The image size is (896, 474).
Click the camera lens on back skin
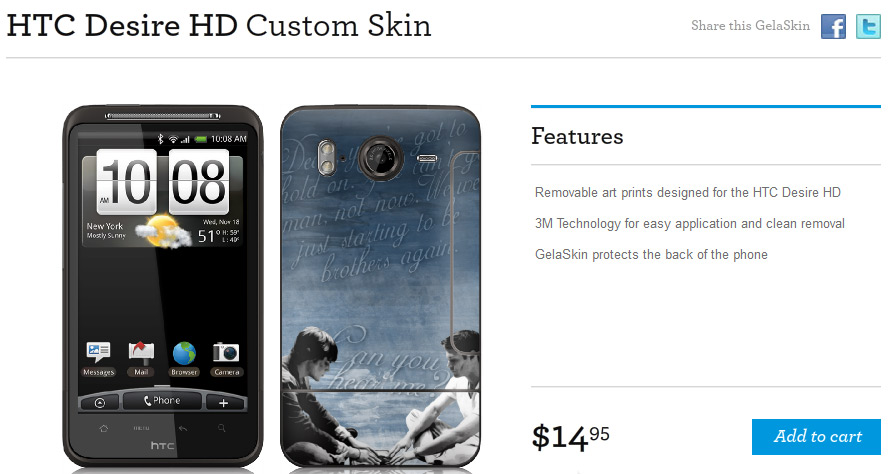tap(381, 157)
